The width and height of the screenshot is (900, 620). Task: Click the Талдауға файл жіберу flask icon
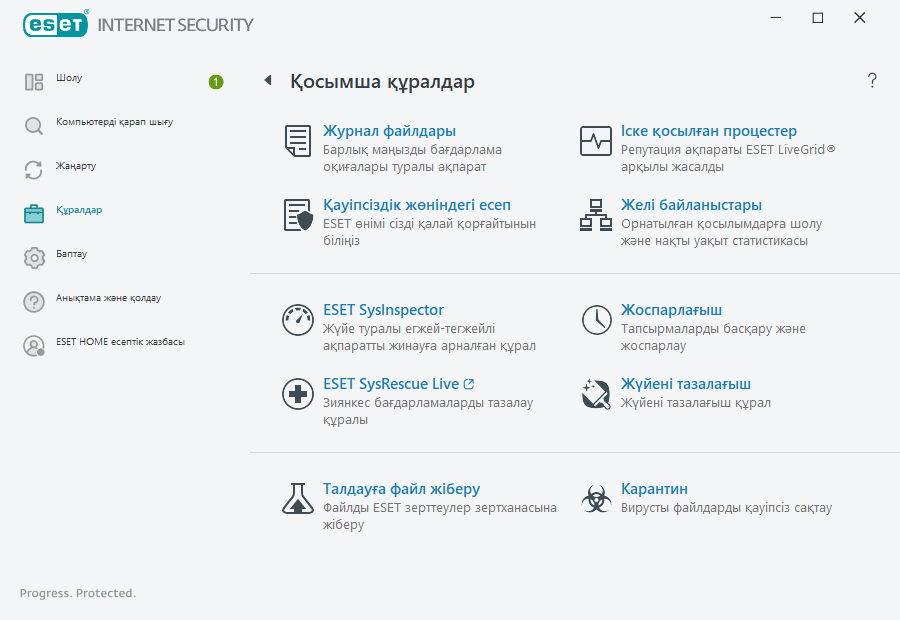point(298,498)
